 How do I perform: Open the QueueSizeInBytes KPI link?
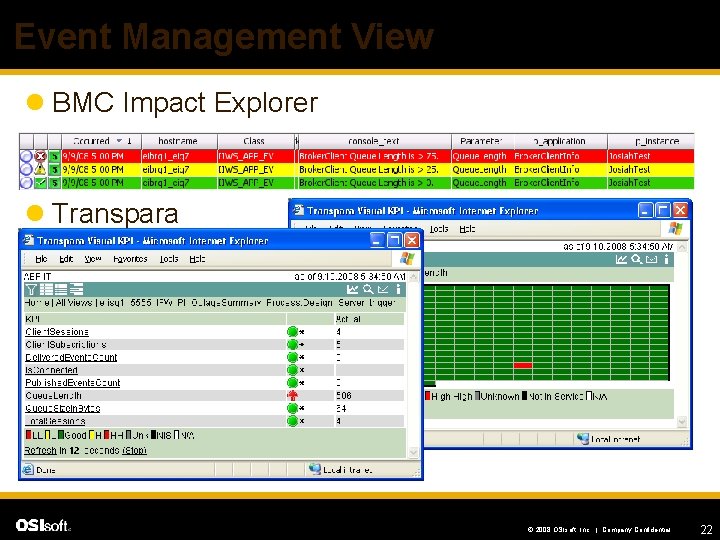(62, 408)
